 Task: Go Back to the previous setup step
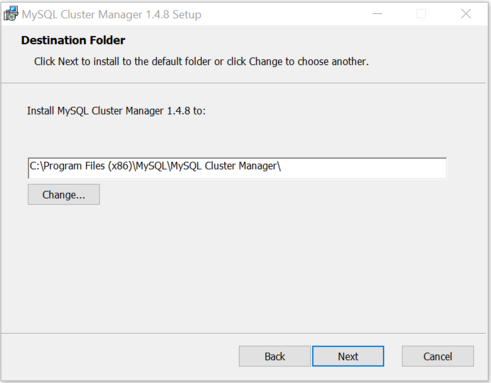[275, 356]
